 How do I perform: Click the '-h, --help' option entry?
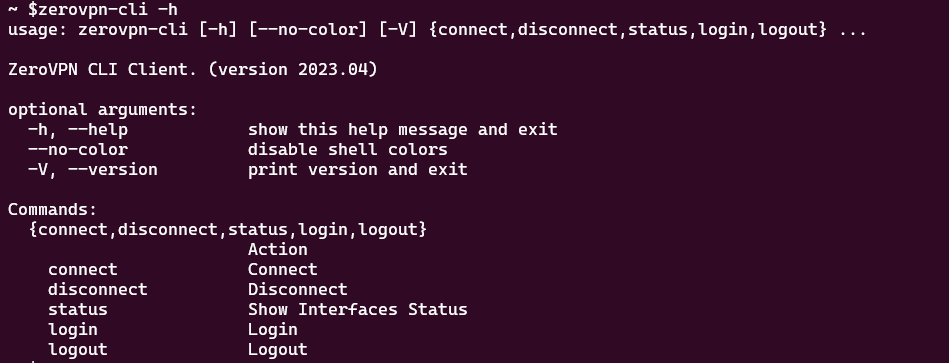77,129
